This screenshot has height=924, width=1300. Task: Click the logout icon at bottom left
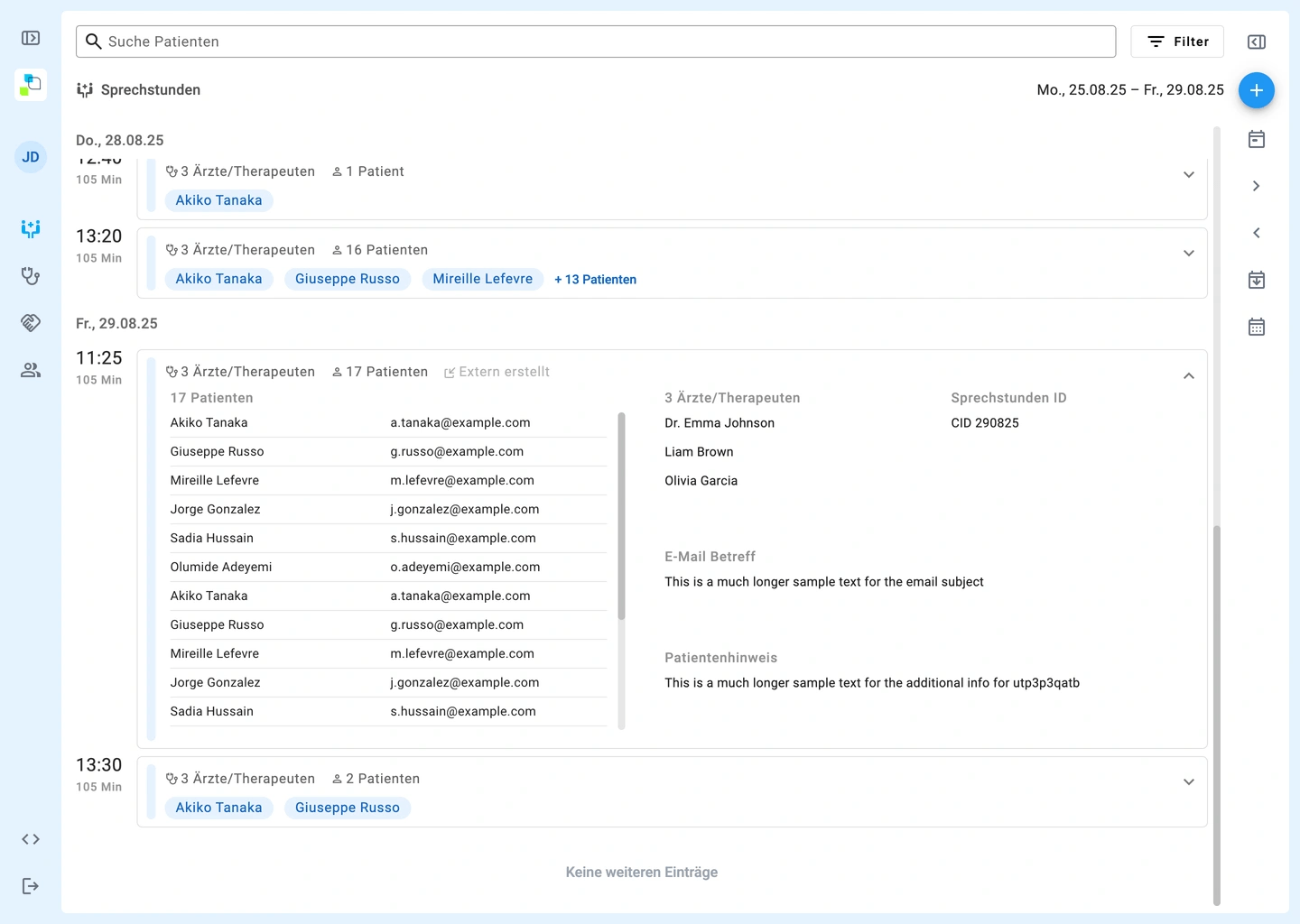pyautogui.click(x=31, y=886)
